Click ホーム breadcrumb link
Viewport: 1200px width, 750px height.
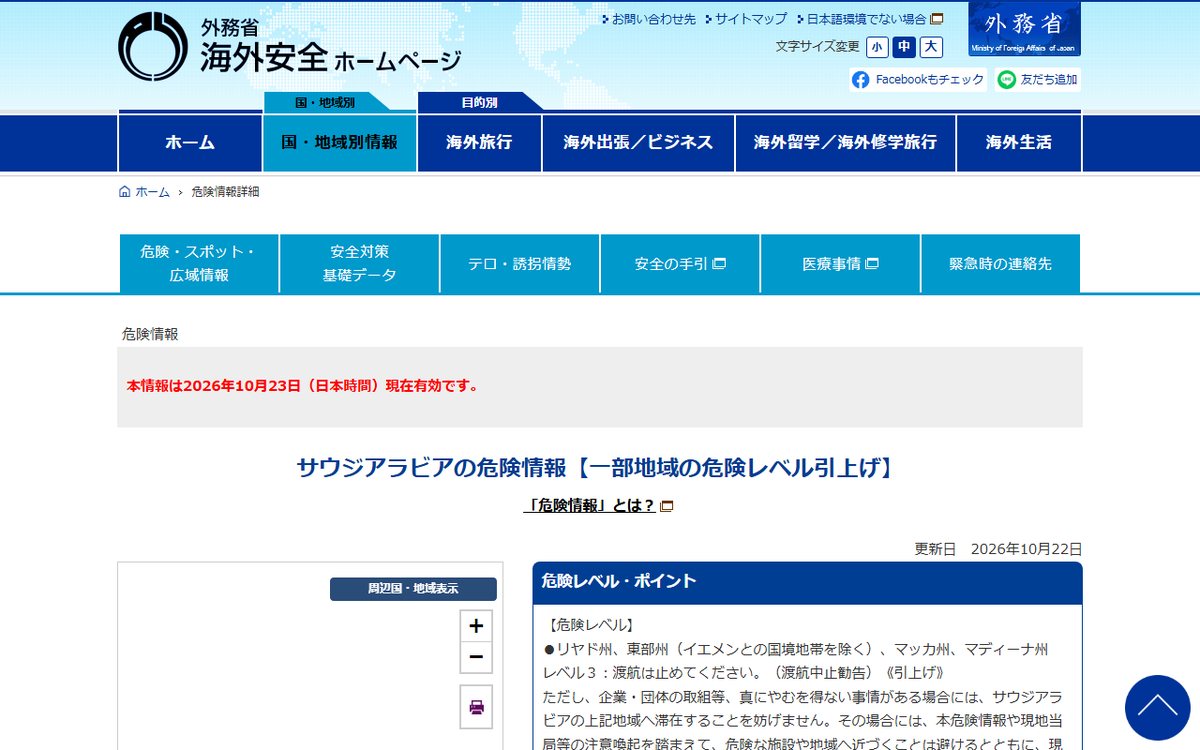[x=153, y=192]
